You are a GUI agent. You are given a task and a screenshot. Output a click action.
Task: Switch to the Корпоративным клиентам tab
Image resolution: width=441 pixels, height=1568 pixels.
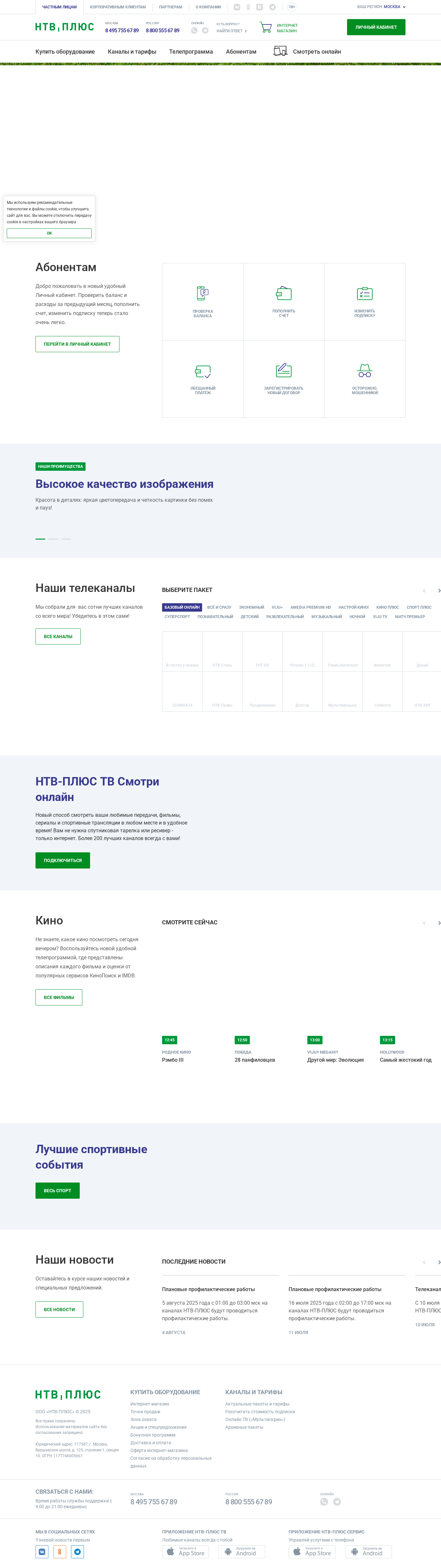(118, 7)
